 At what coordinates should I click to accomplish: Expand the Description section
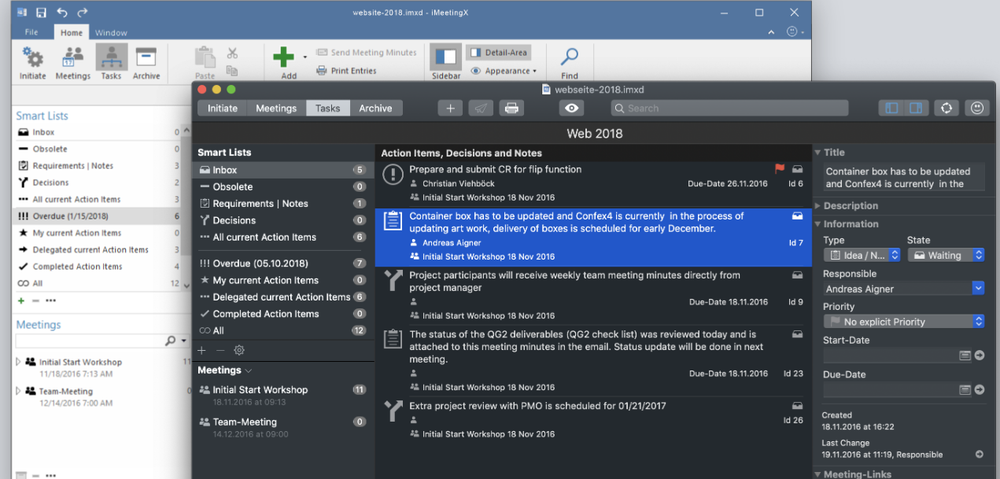pos(818,206)
